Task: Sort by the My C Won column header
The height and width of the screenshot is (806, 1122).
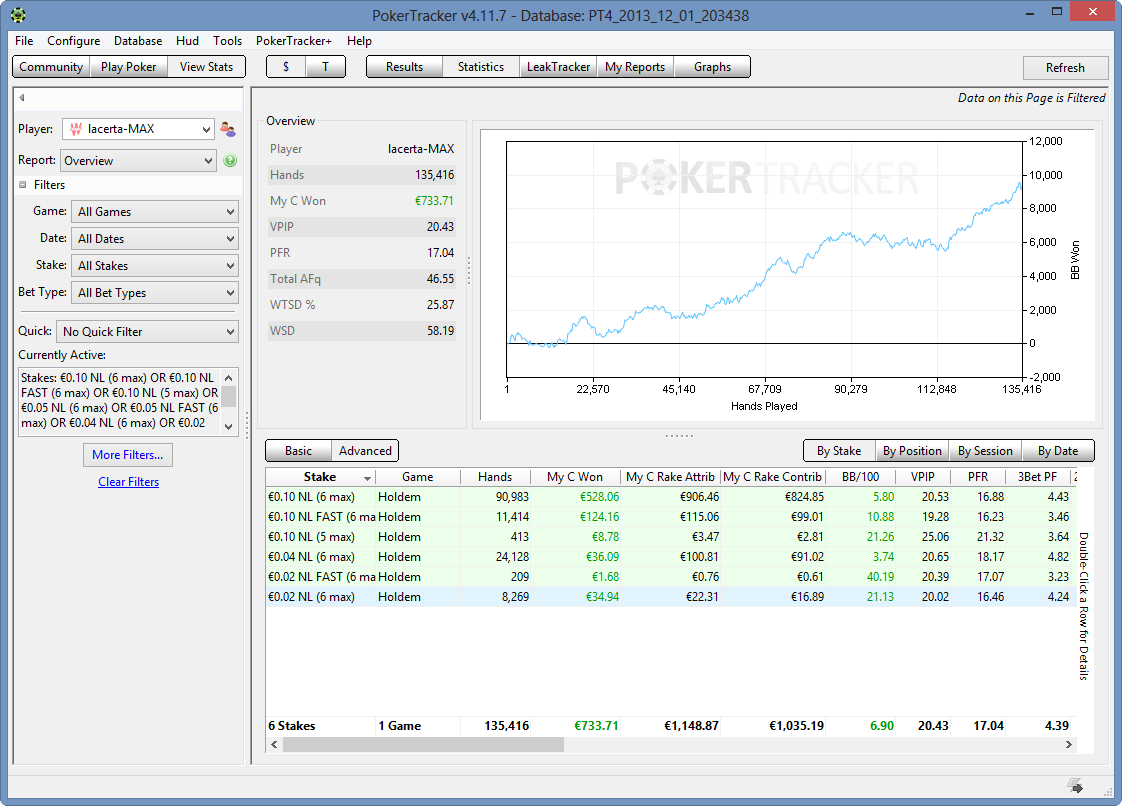Action: coord(575,477)
